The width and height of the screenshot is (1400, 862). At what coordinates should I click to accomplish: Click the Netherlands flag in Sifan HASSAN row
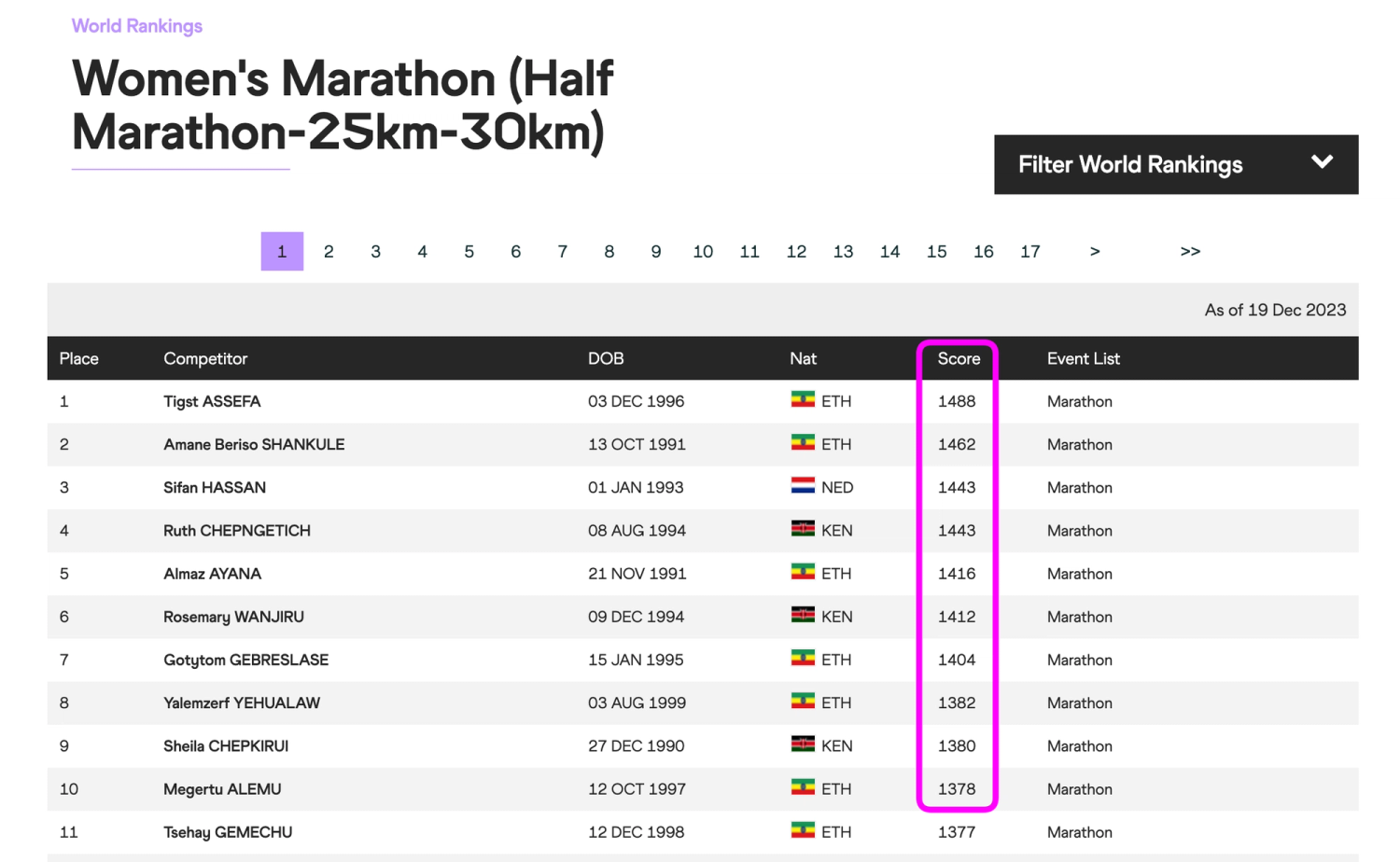pyautogui.click(x=803, y=485)
